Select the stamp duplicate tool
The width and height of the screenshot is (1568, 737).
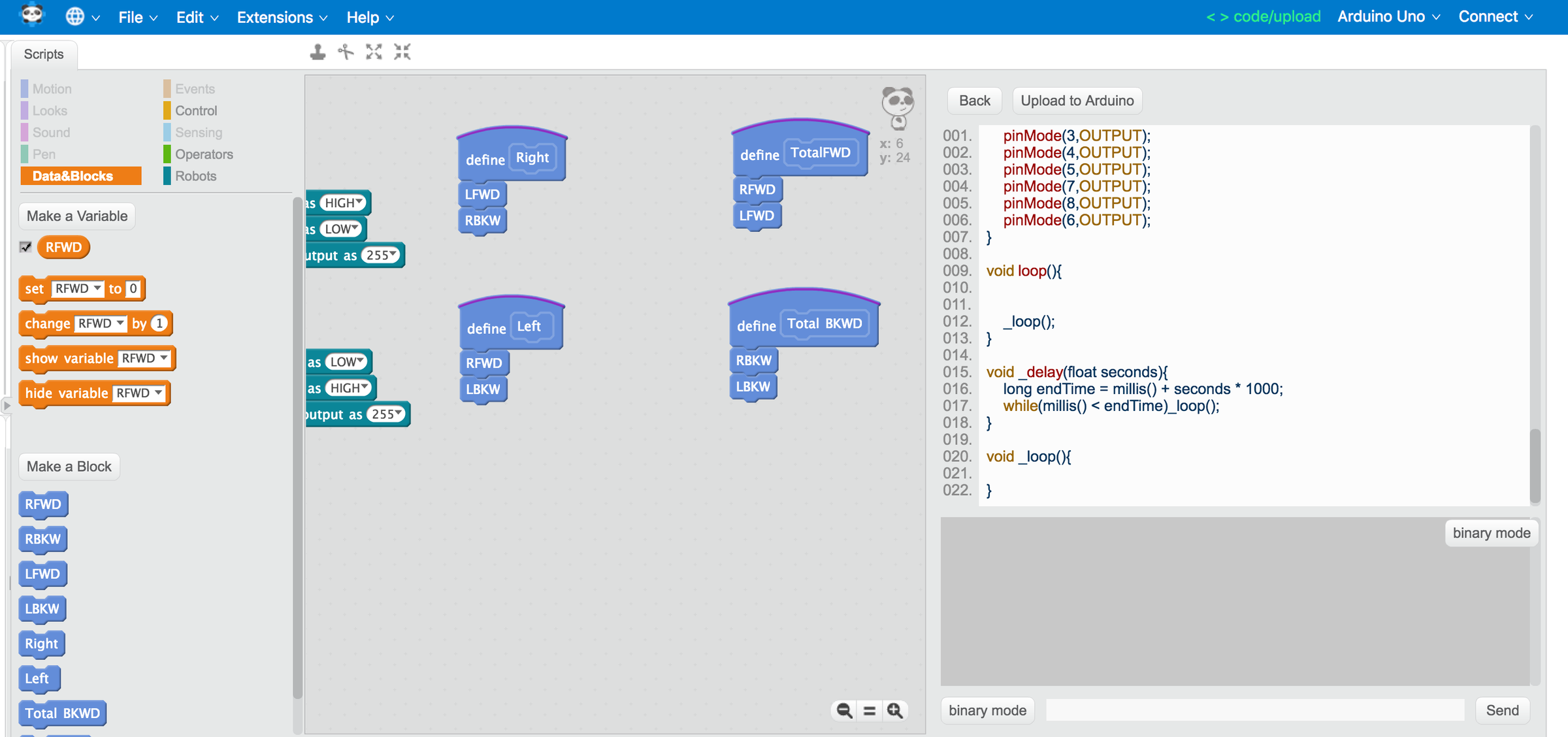pyautogui.click(x=318, y=52)
